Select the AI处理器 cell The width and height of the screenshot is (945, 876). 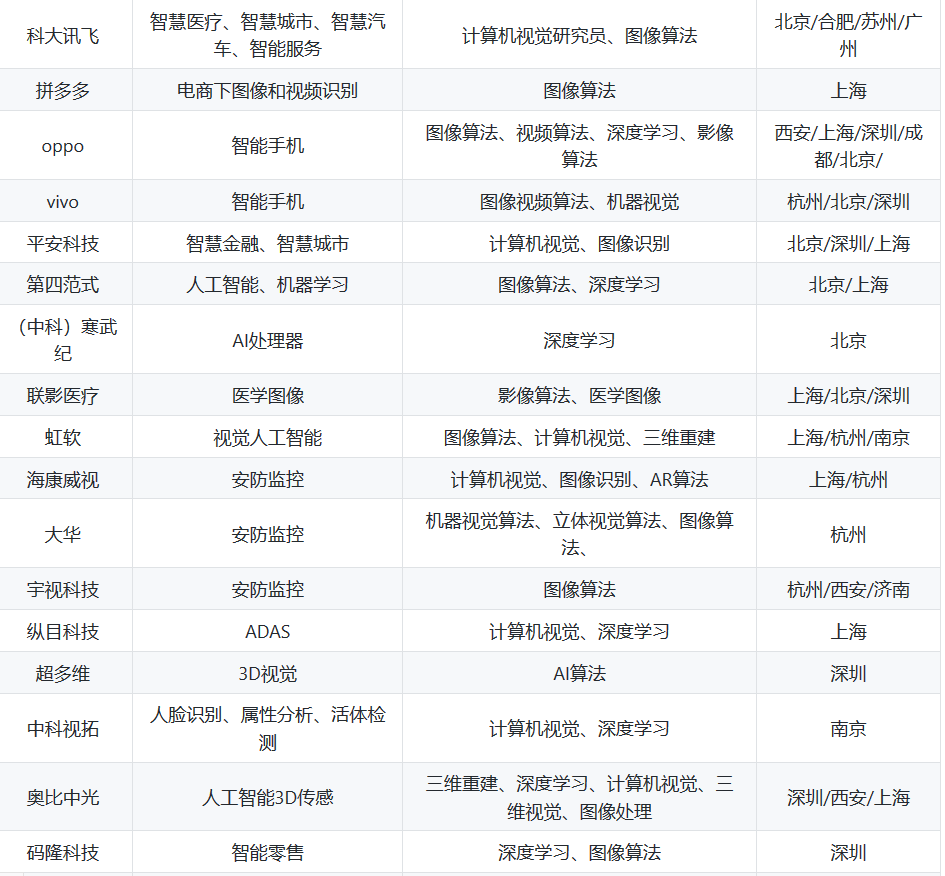point(268,341)
